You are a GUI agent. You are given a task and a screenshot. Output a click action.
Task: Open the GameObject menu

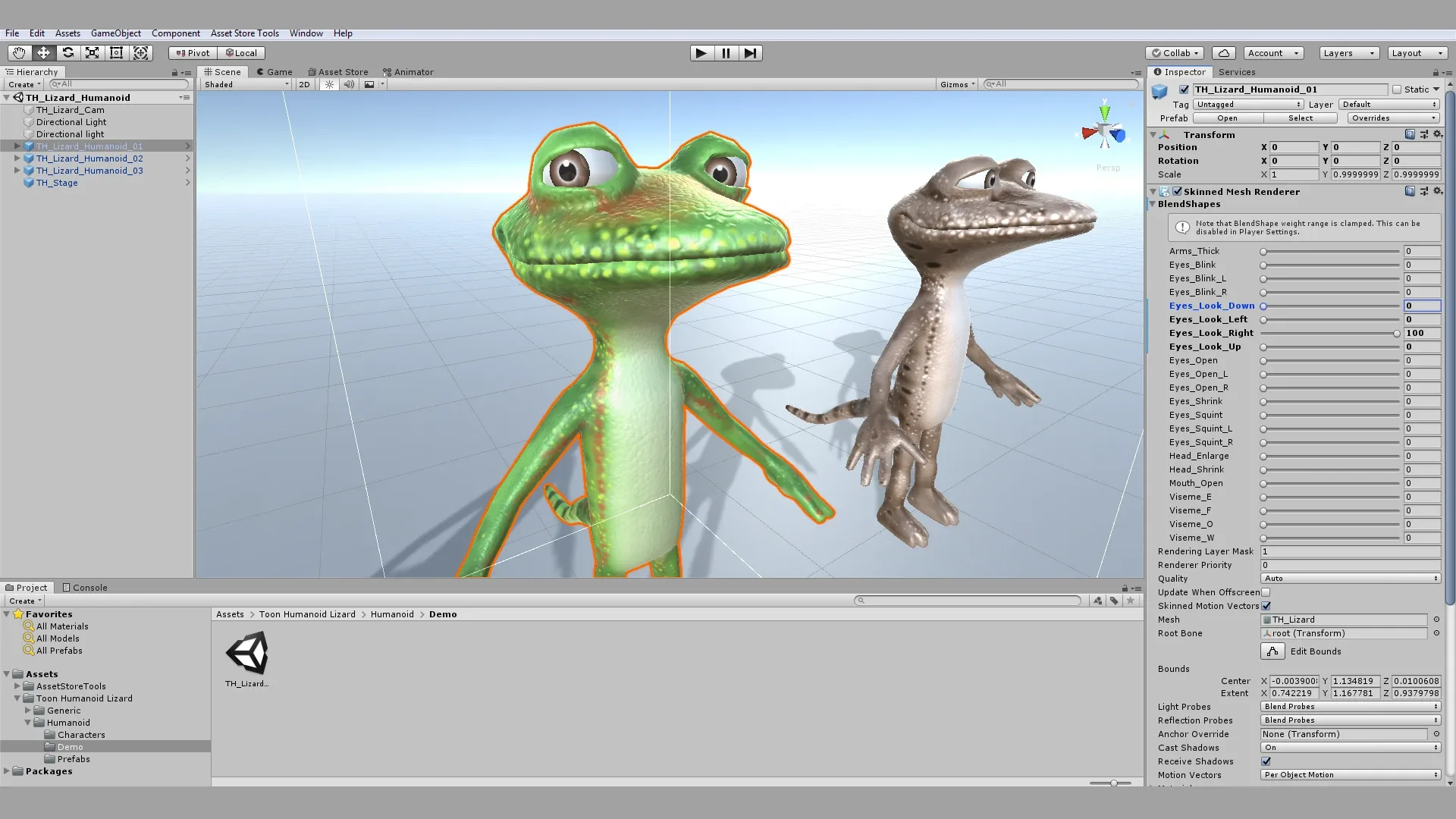tap(116, 33)
